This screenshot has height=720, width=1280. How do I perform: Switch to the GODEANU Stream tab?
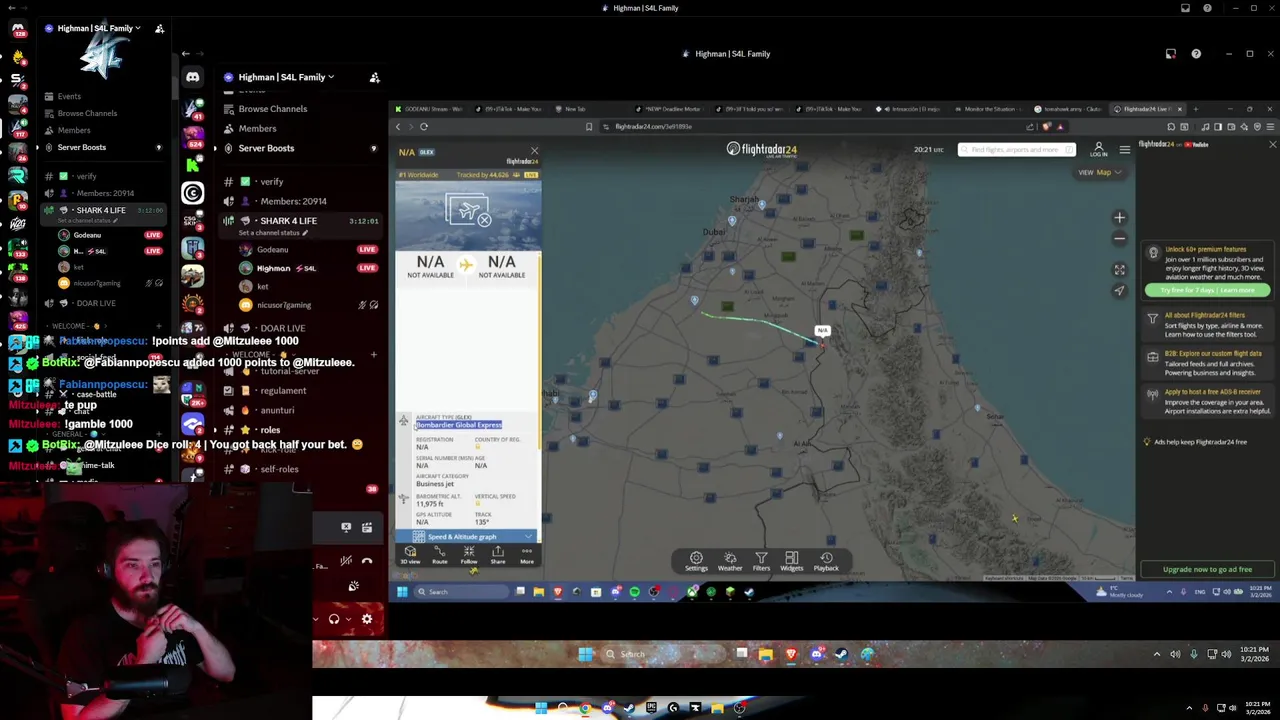click(x=428, y=109)
